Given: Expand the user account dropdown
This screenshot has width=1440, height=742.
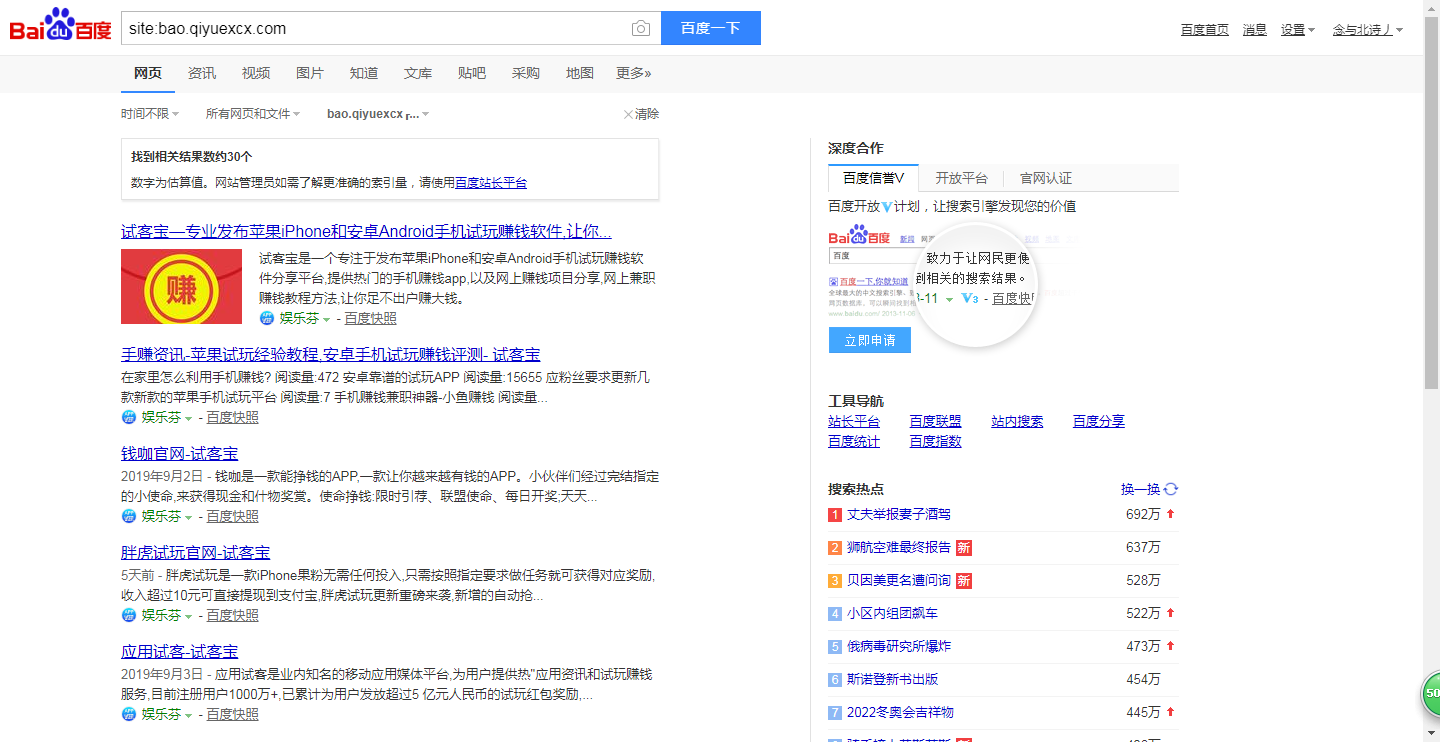Looking at the screenshot, I should [1367, 30].
